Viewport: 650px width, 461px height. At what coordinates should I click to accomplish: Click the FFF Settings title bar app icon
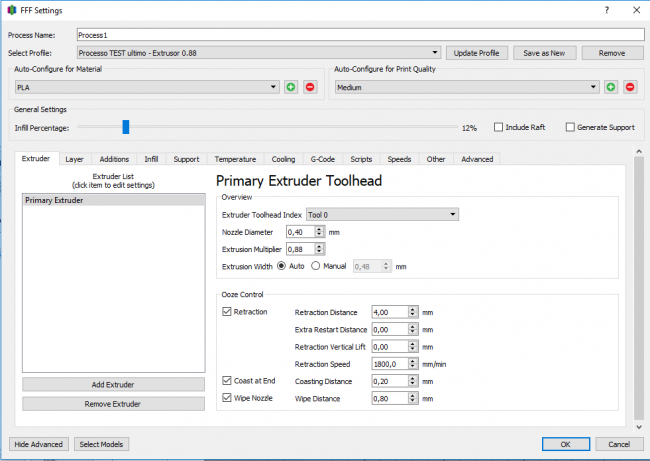[10, 9]
